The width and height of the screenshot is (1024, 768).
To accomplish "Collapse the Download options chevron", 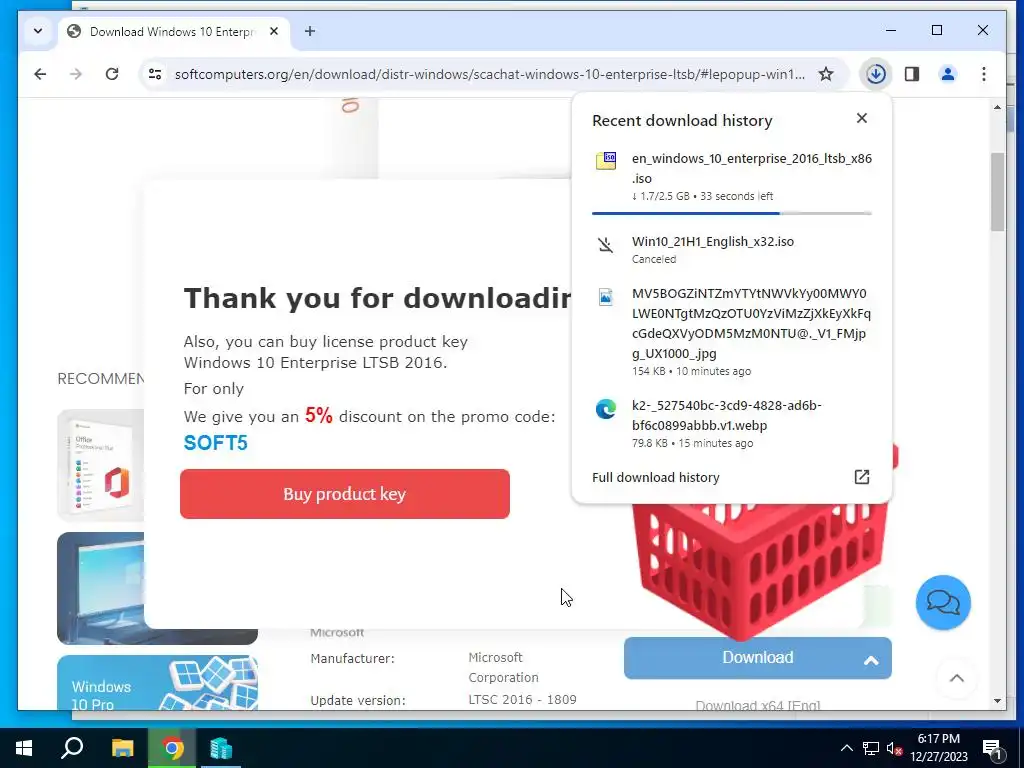I will click(x=871, y=660).
